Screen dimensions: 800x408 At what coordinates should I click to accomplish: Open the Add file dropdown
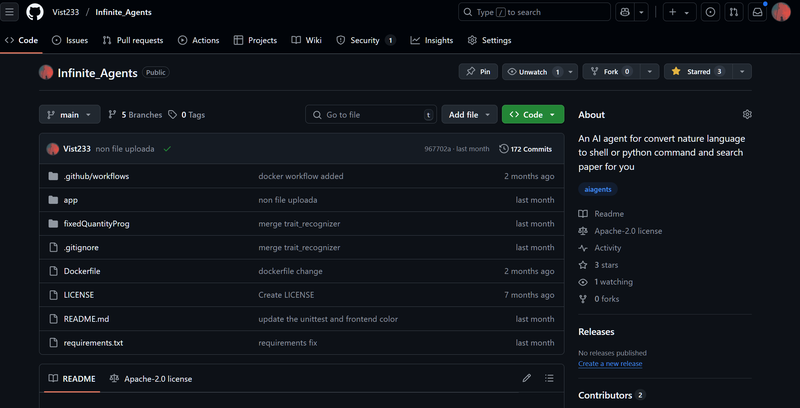(x=469, y=115)
